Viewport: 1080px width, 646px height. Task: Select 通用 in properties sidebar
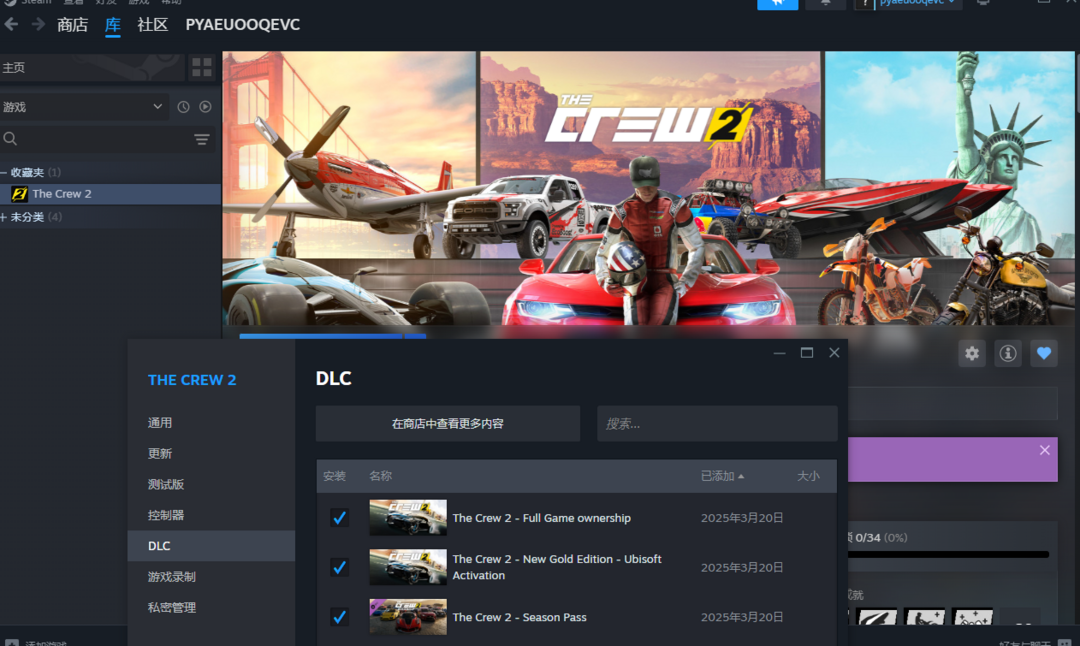coord(211,423)
